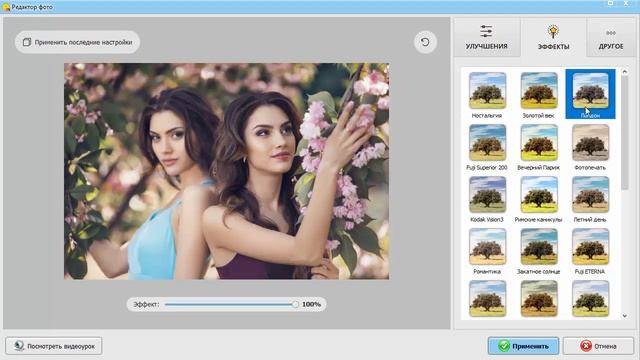Click the effects list scroll-up arrow

[624, 72]
